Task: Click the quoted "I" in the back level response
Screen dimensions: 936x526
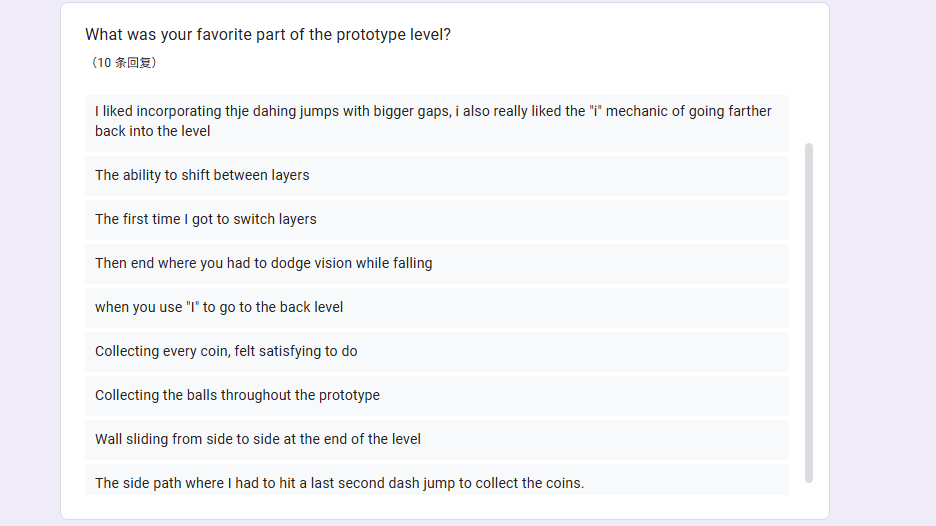Action: tap(191, 307)
